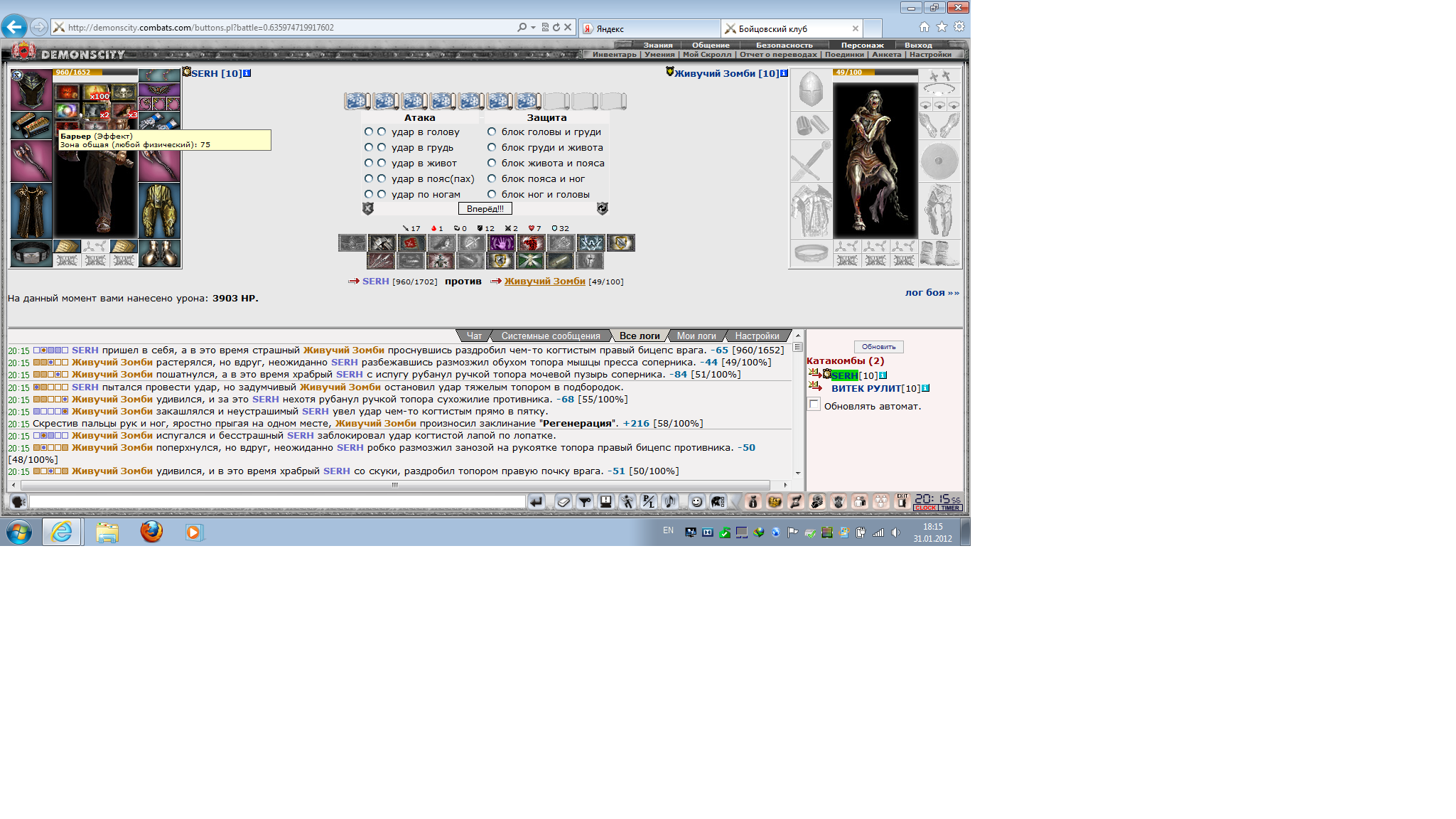Toggle the sound icon in chat toolbar
Screen dimensions: 1456x819
670,502
